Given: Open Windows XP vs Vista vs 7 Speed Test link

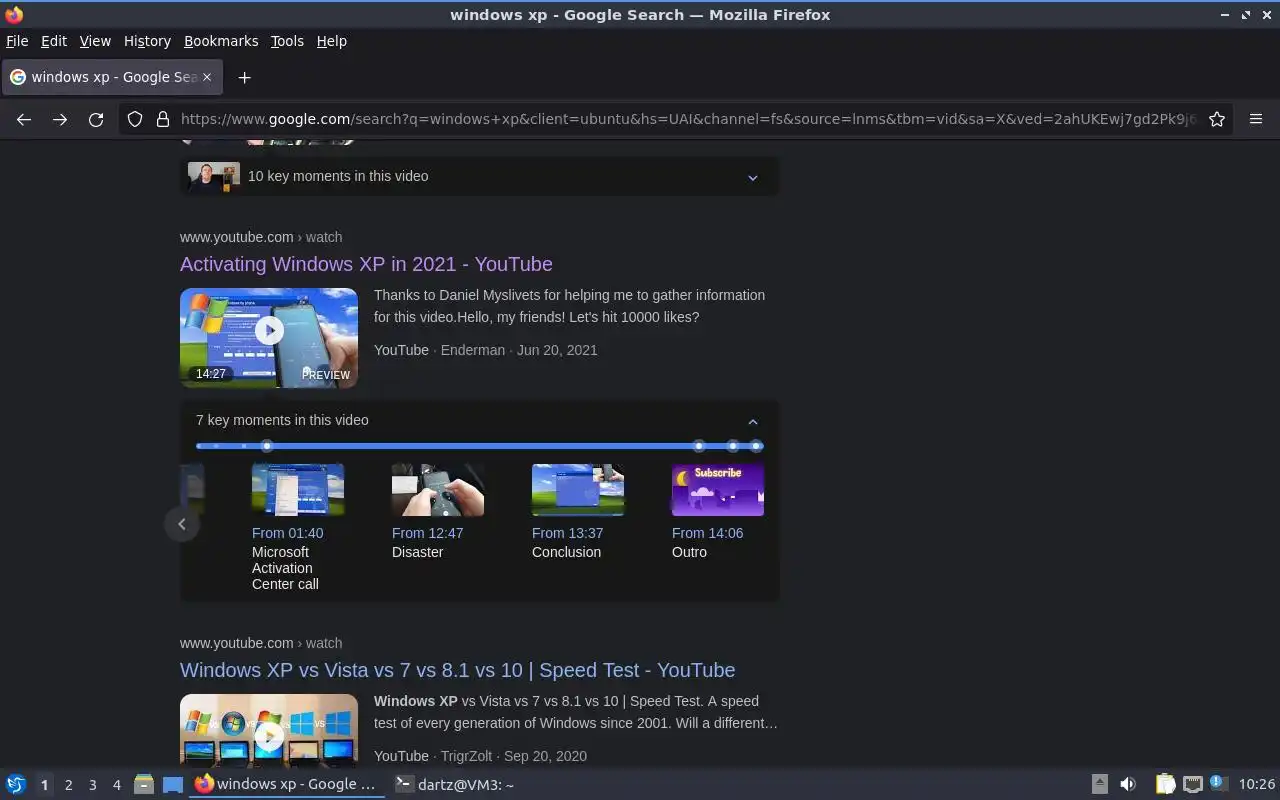Looking at the screenshot, I should click(x=457, y=670).
